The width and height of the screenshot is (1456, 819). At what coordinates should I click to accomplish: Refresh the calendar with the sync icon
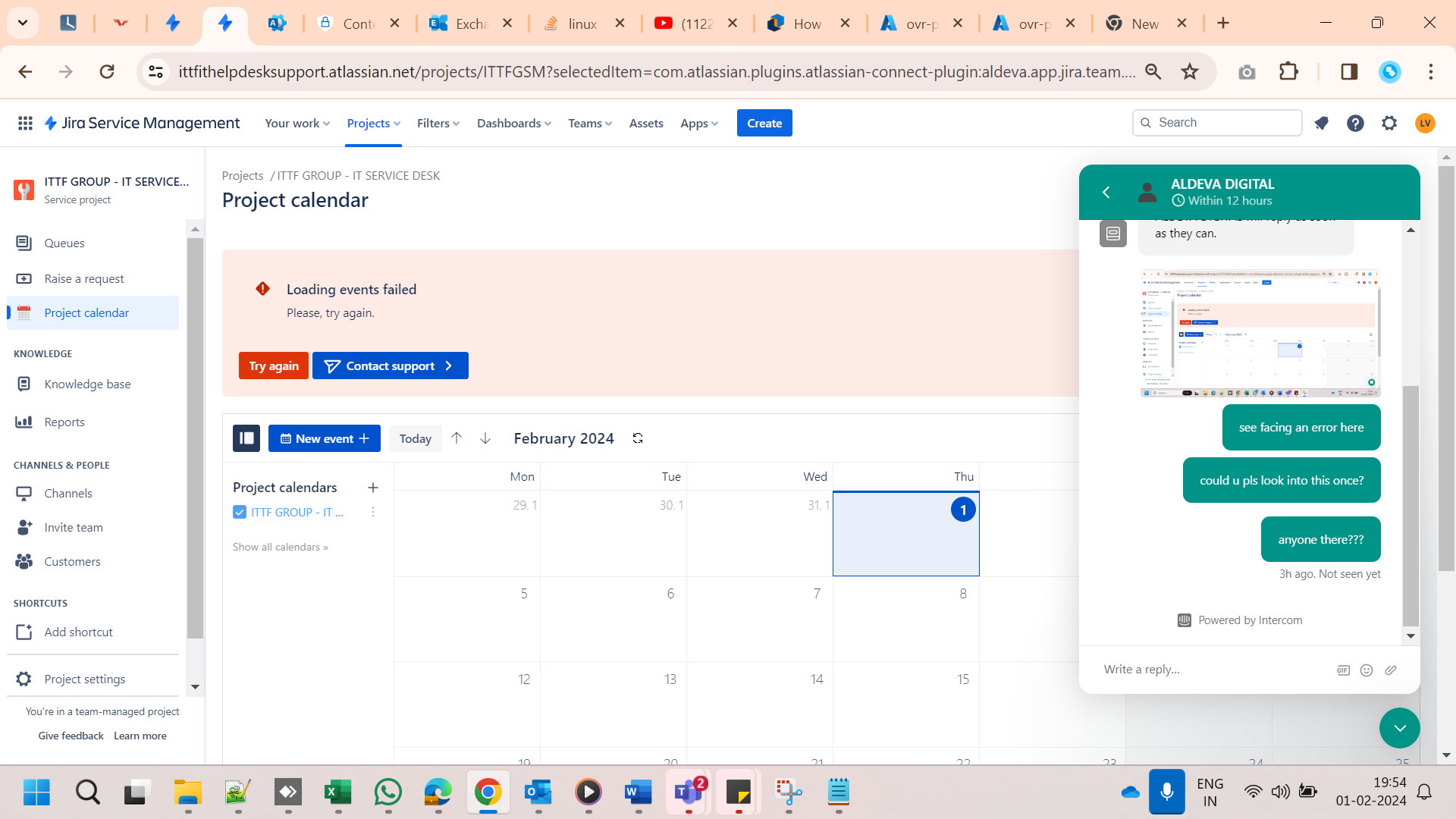pos(638,438)
